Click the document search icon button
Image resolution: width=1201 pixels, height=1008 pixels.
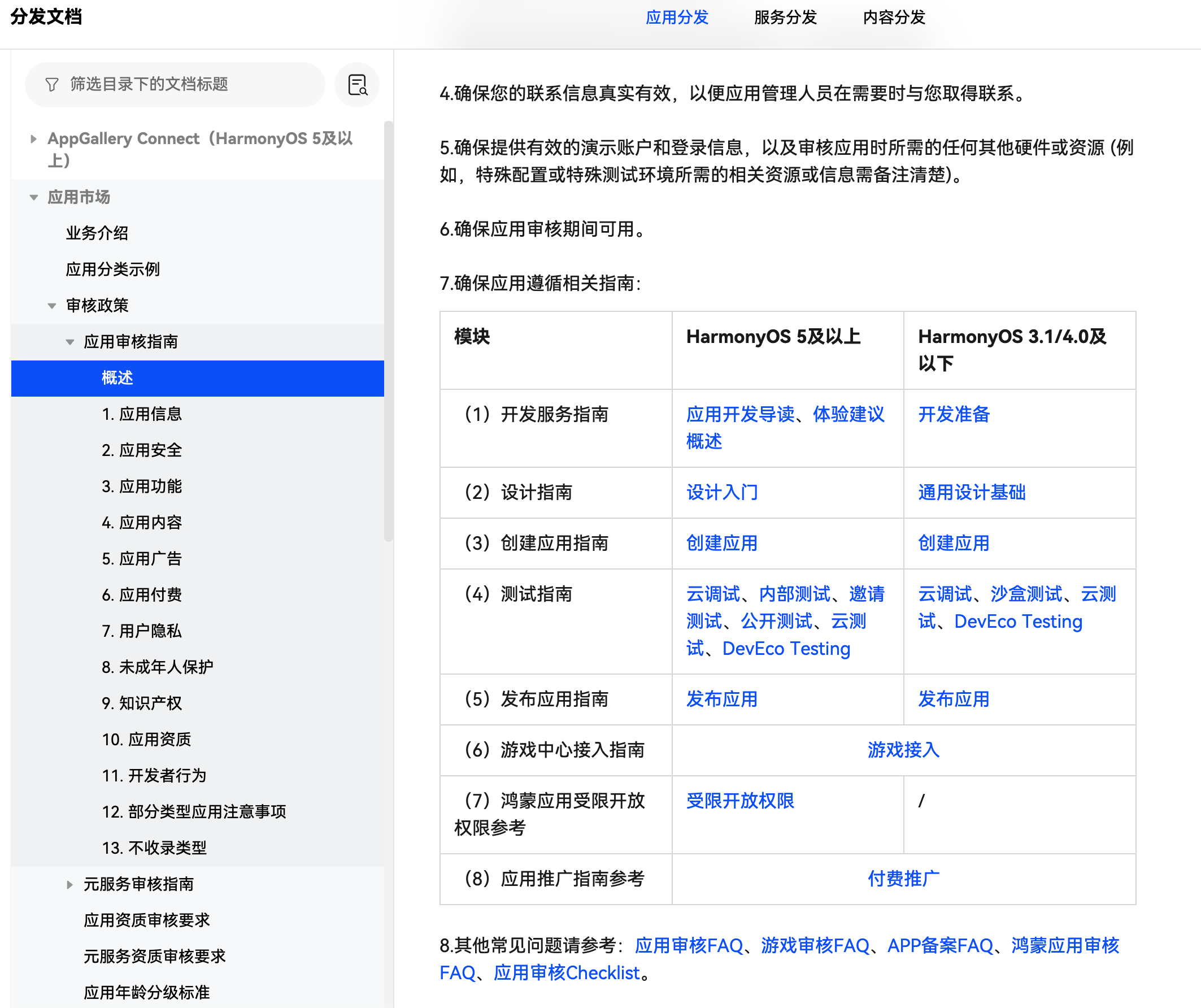click(x=358, y=85)
